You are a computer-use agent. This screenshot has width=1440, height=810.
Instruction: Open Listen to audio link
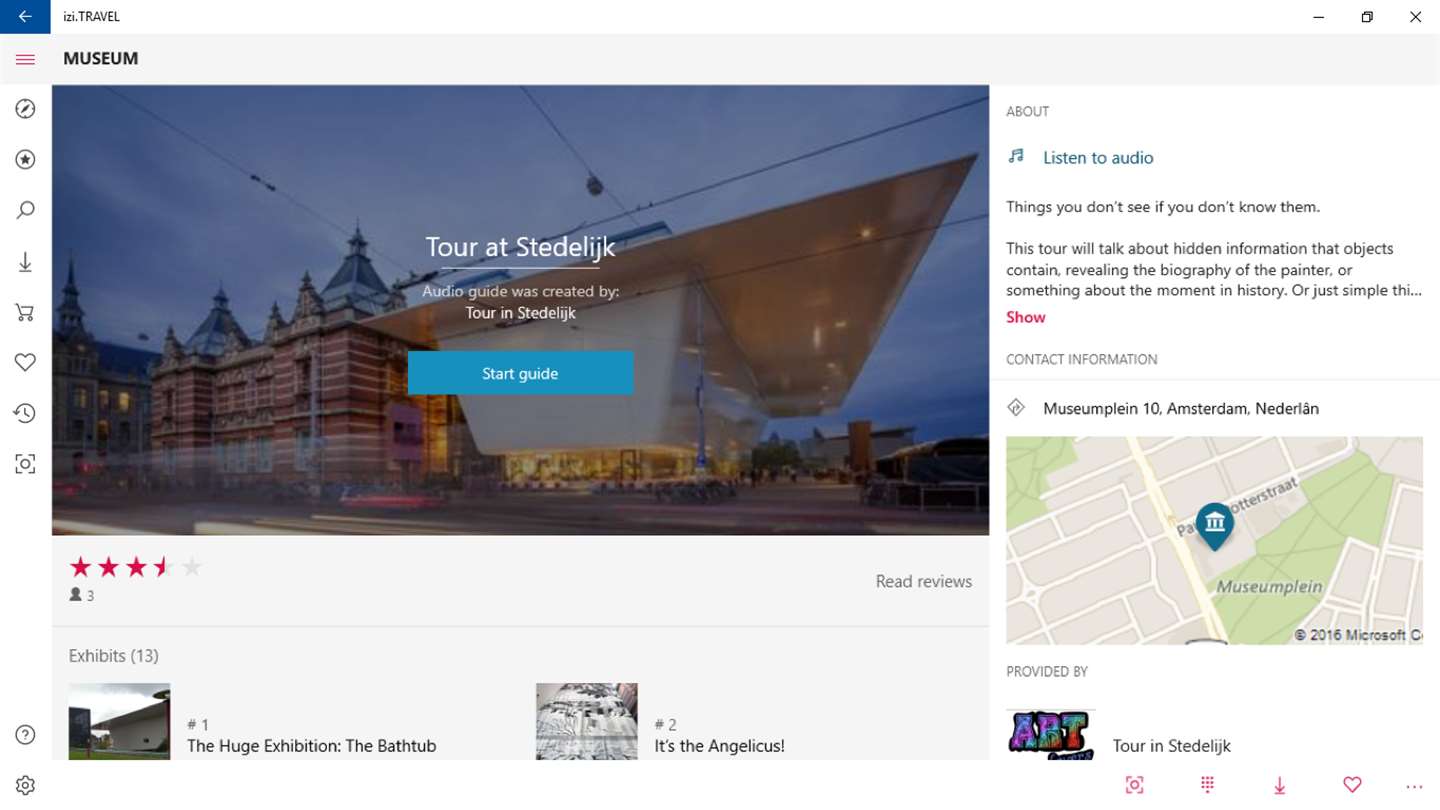(x=1098, y=157)
